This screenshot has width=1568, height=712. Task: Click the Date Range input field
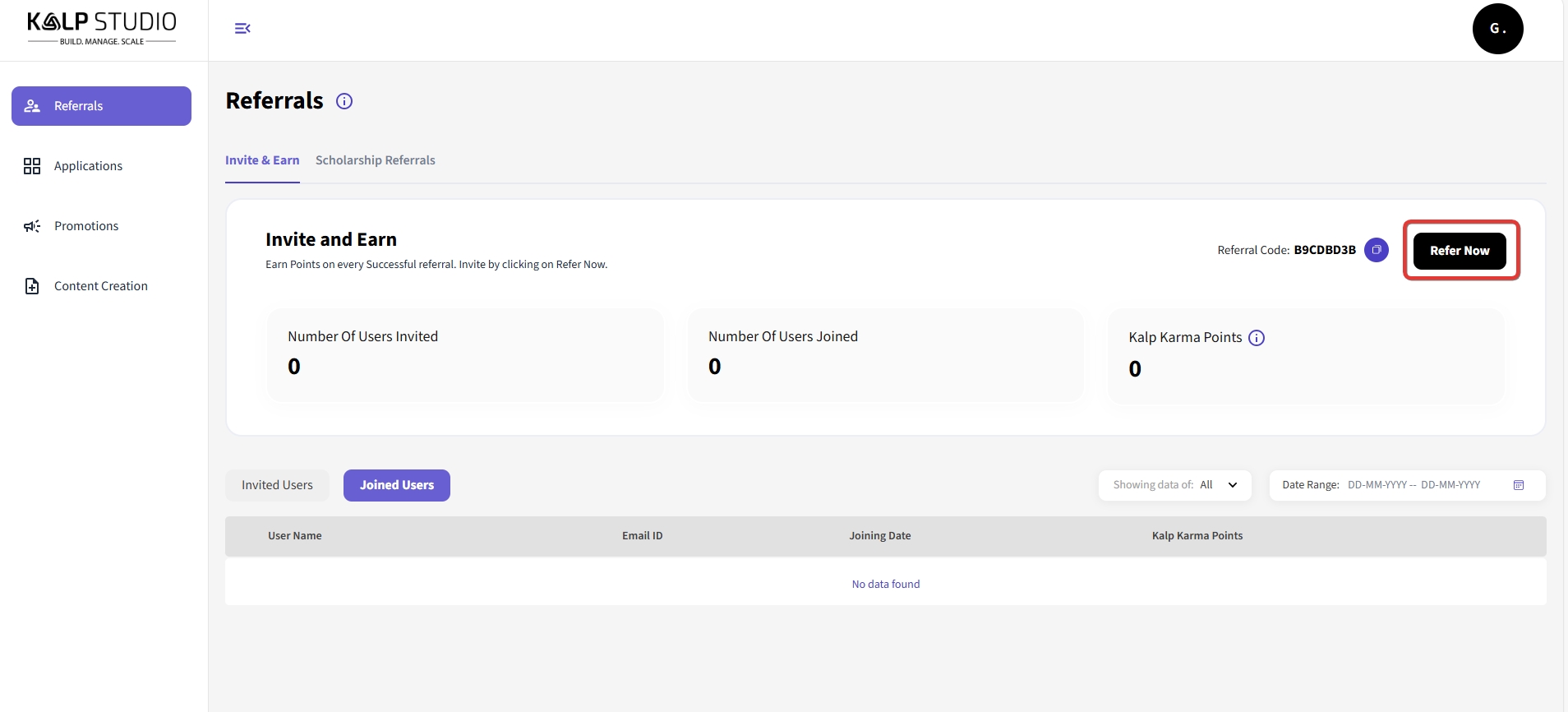[x=1414, y=485]
